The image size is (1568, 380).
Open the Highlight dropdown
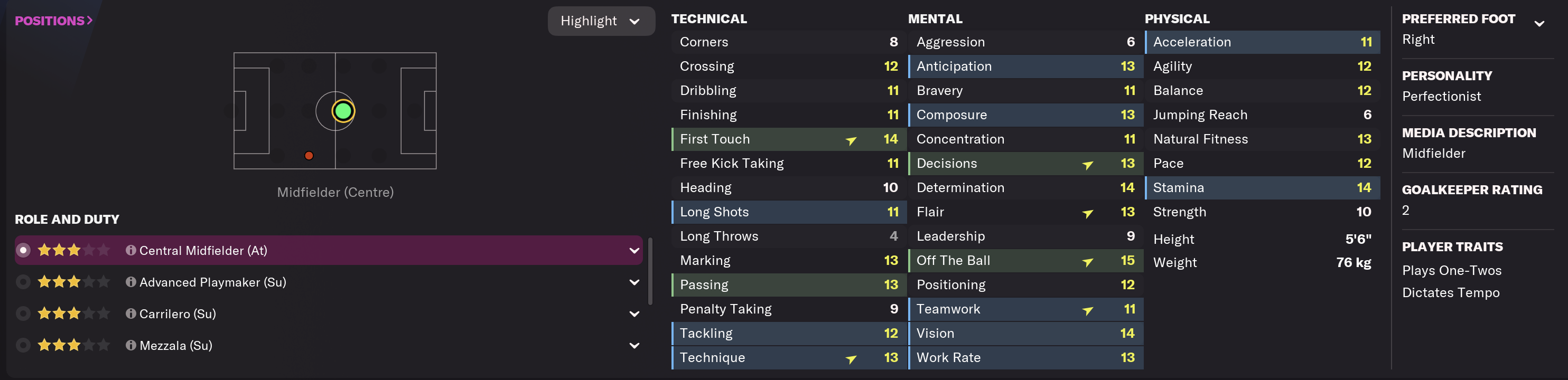coord(600,21)
